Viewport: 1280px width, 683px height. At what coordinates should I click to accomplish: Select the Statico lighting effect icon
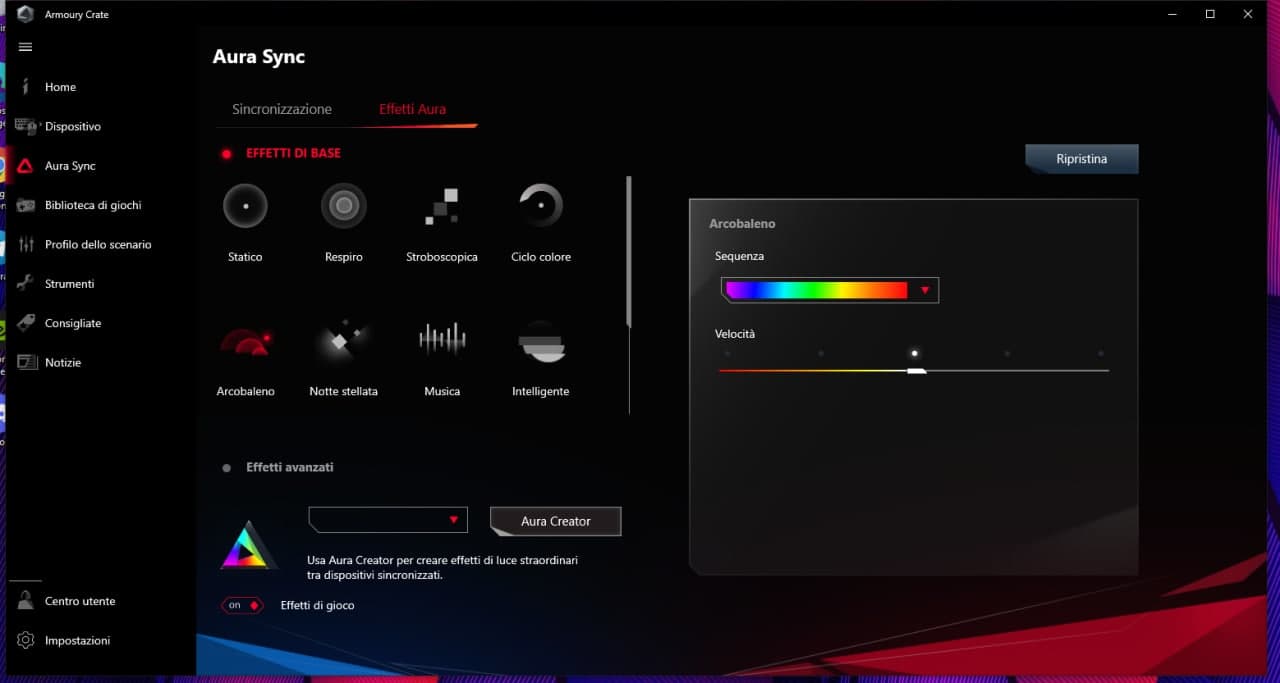[245, 206]
